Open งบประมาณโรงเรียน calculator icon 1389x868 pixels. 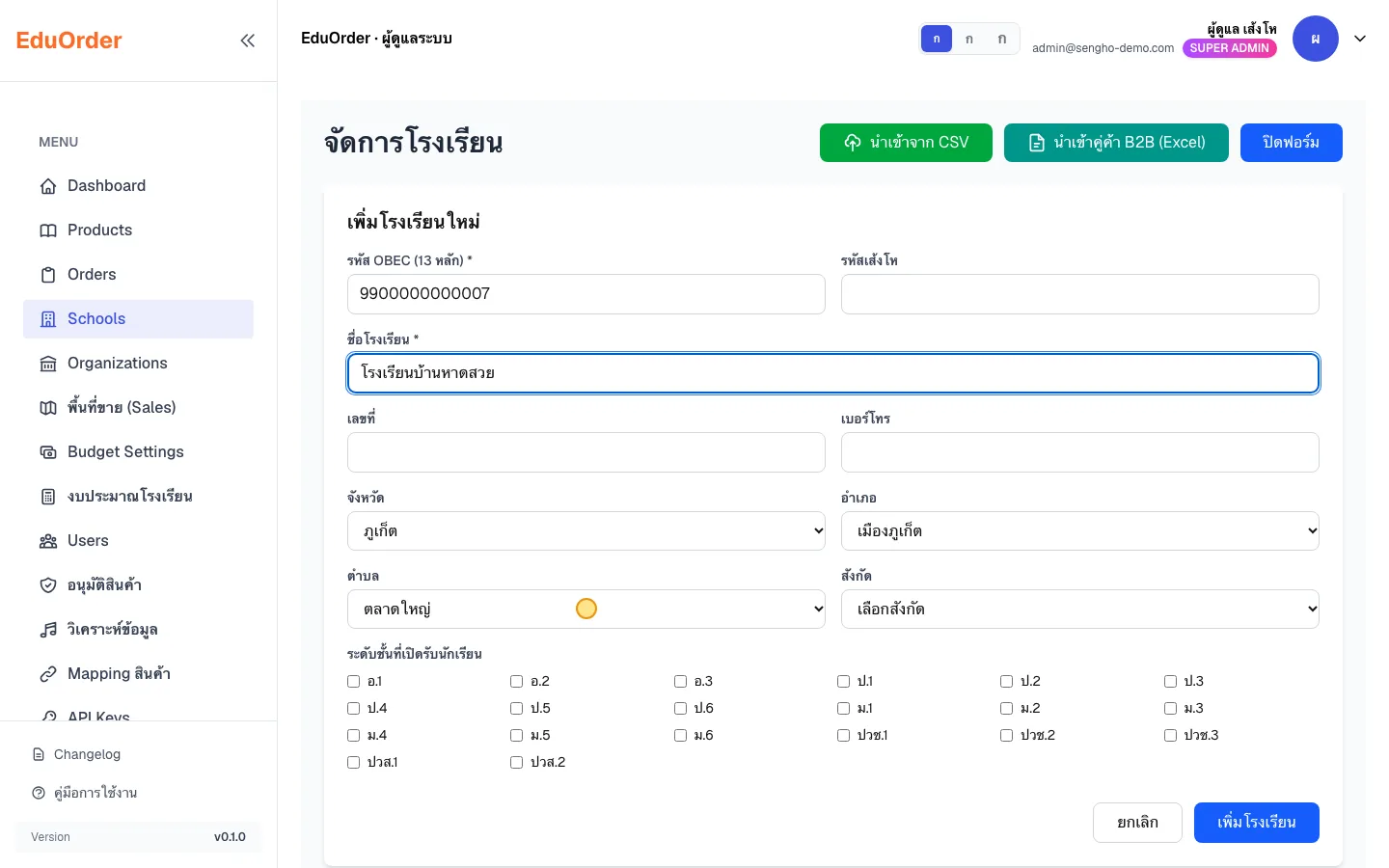tap(48, 497)
